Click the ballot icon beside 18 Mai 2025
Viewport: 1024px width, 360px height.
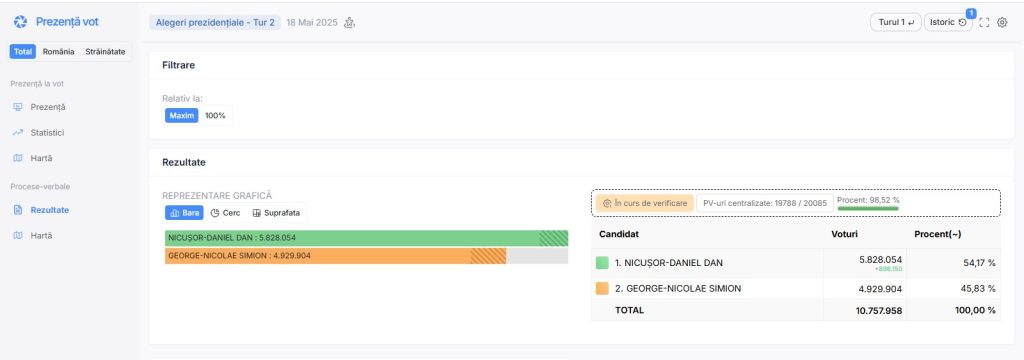(349, 23)
